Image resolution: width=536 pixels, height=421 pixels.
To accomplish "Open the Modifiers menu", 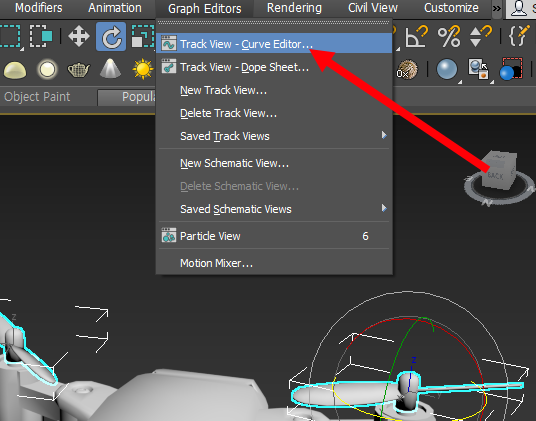I will pos(39,8).
